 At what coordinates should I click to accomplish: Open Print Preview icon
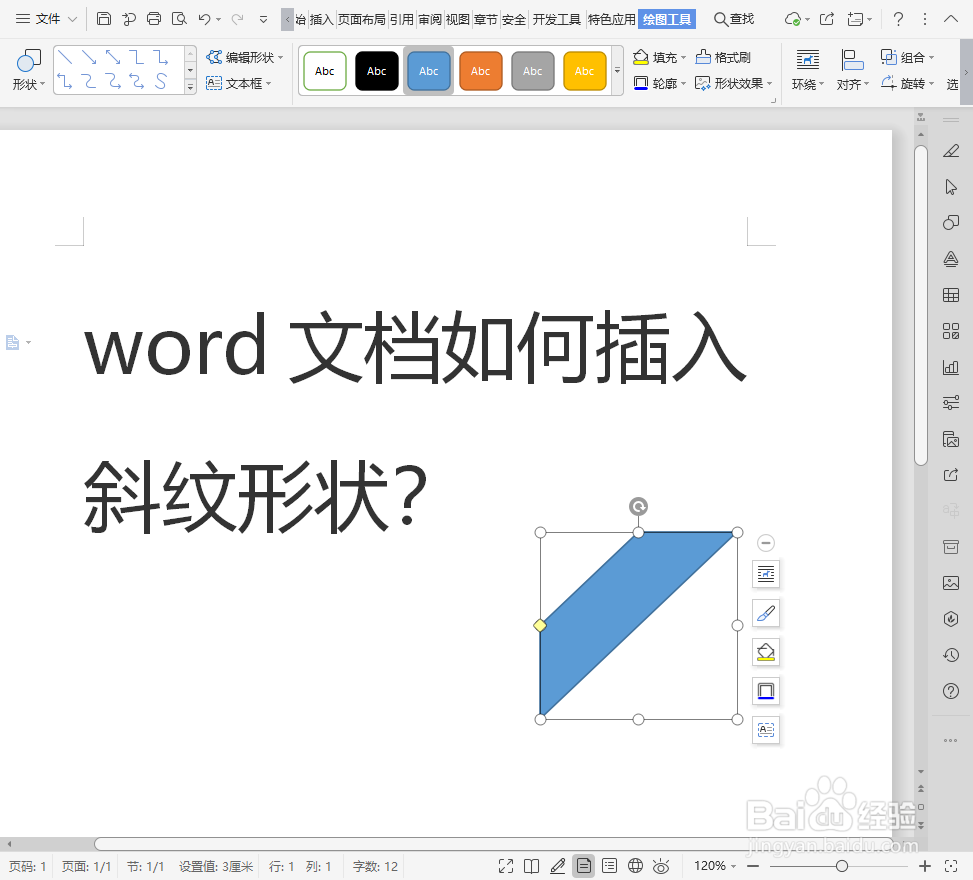pyautogui.click(x=179, y=19)
